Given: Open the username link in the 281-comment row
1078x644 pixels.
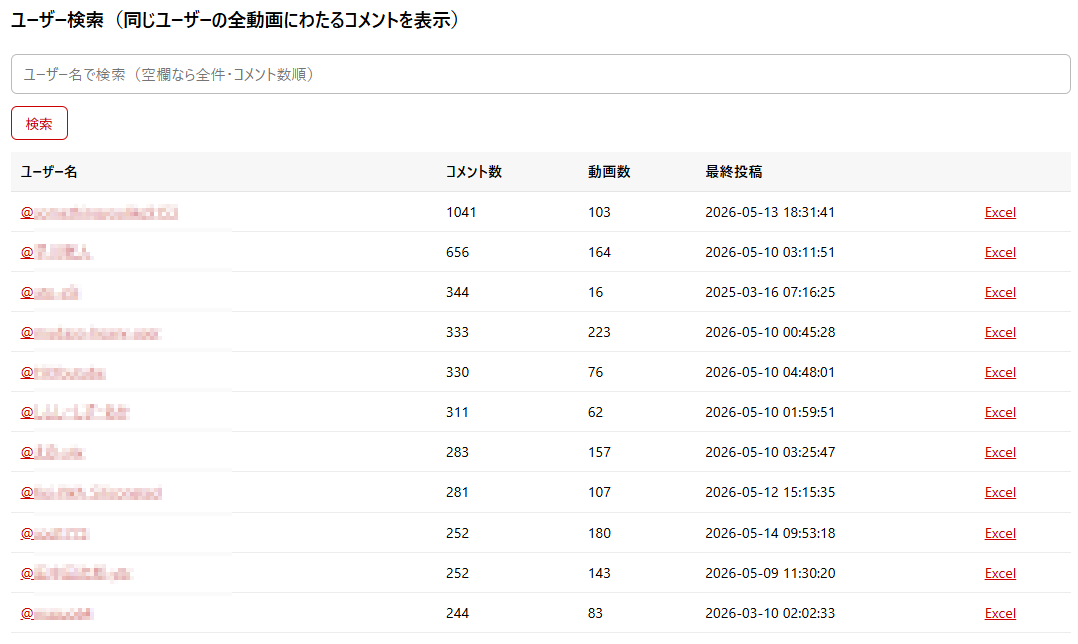Looking at the screenshot, I should tap(91, 493).
